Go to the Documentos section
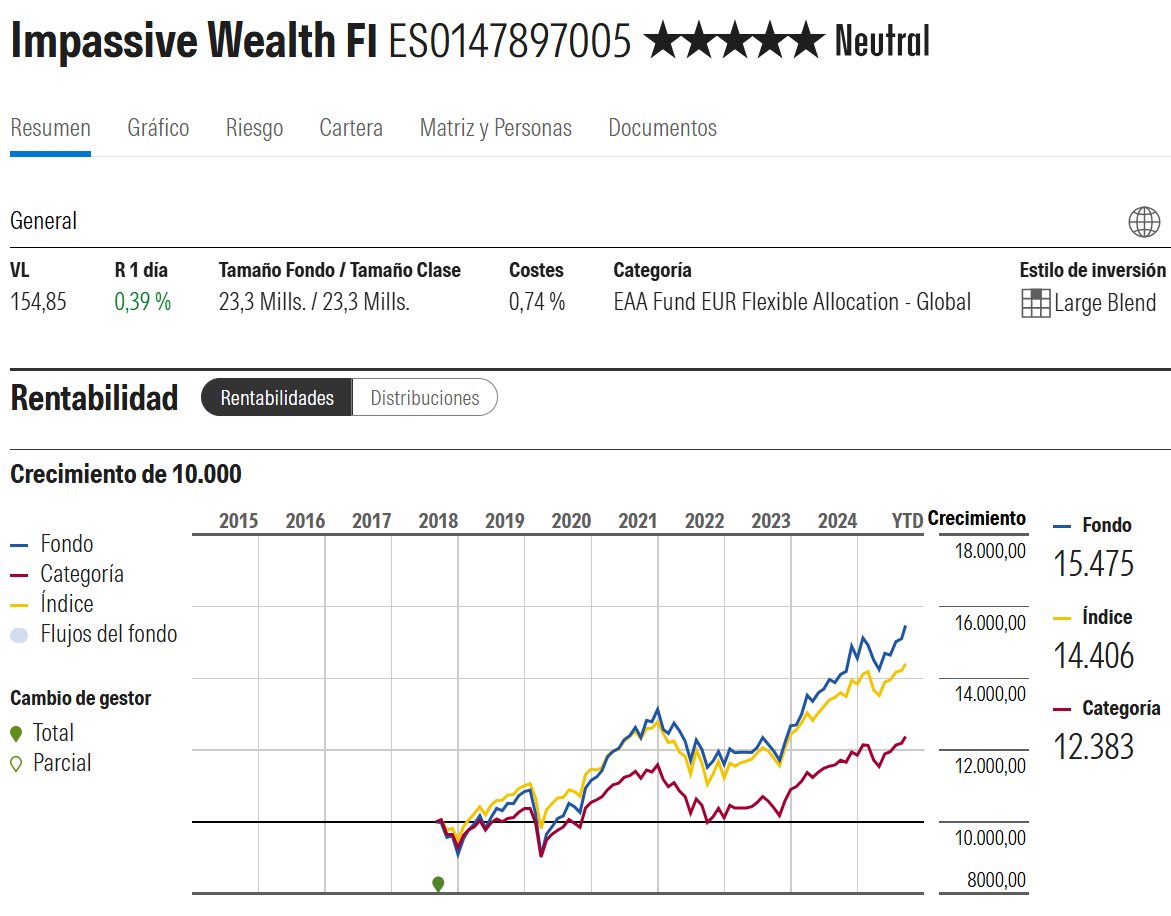This screenshot has width=1171, height=916. [x=662, y=128]
